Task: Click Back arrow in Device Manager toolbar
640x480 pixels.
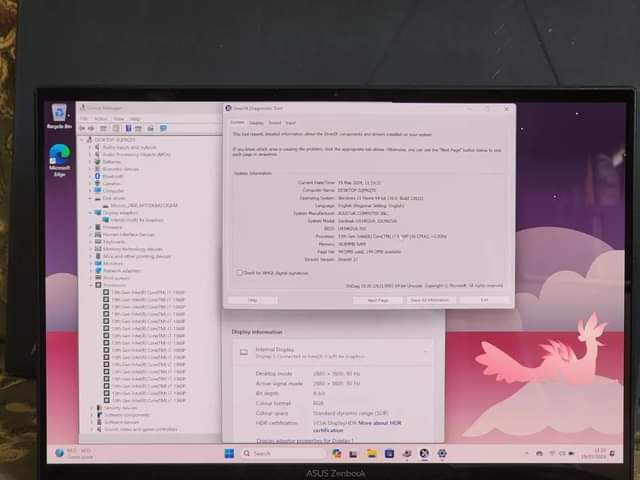Action: pyautogui.click(x=82, y=129)
